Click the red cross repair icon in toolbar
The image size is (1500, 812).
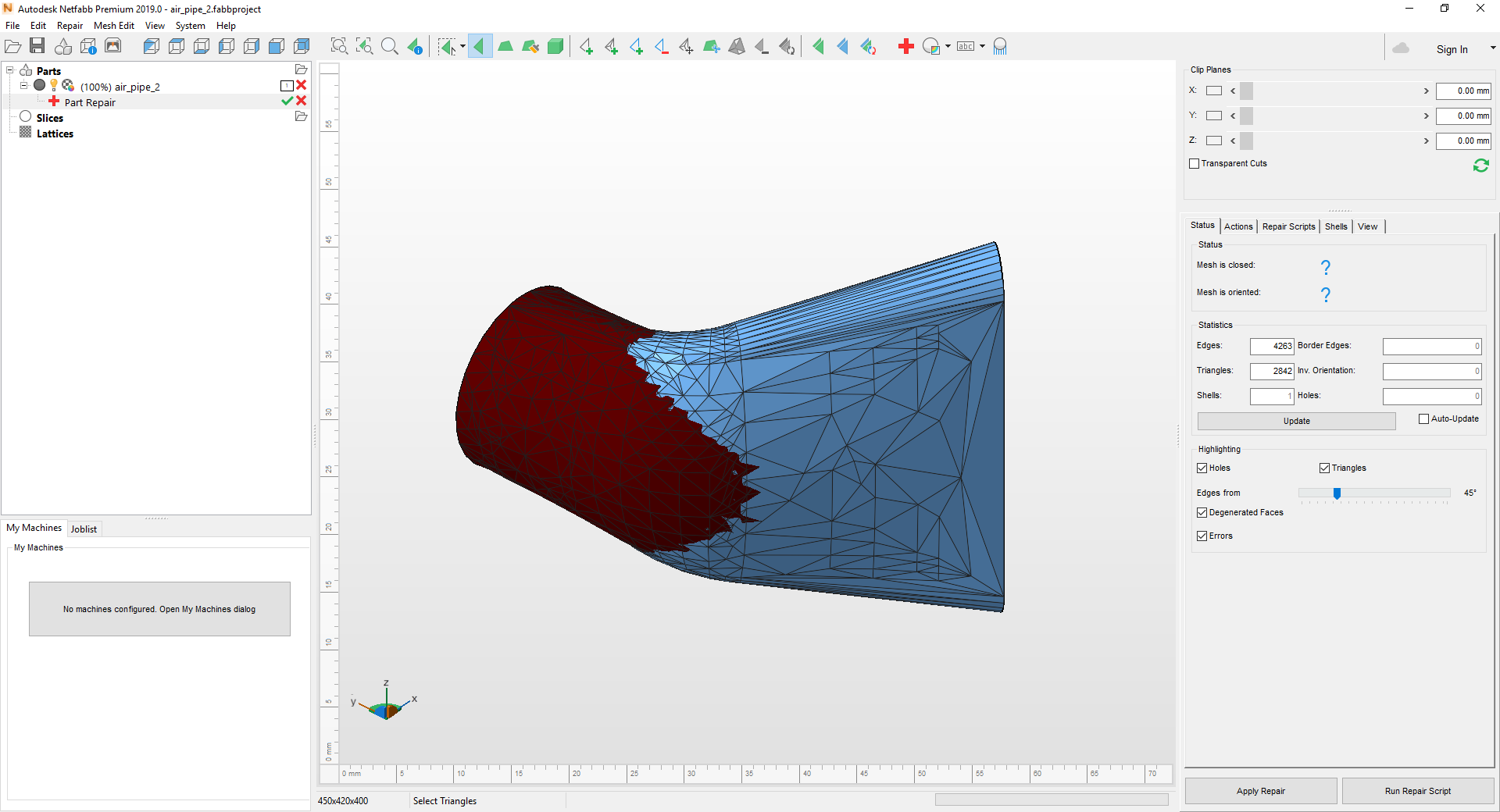pos(905,47)
